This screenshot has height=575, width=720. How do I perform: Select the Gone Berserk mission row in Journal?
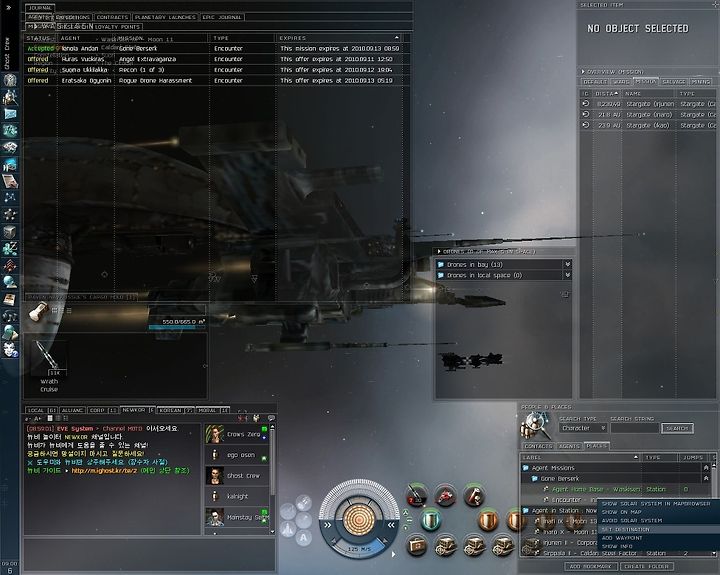click(214, 48)
